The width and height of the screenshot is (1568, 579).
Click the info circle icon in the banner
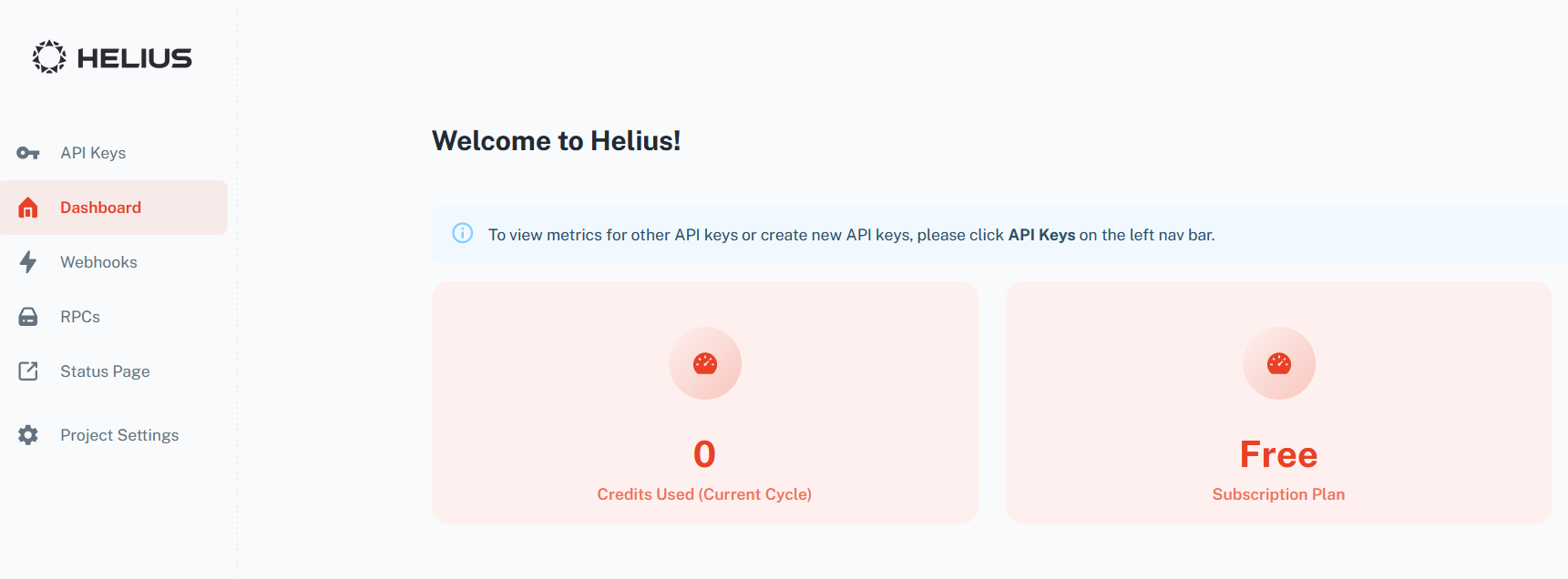(x=463, y=234)
